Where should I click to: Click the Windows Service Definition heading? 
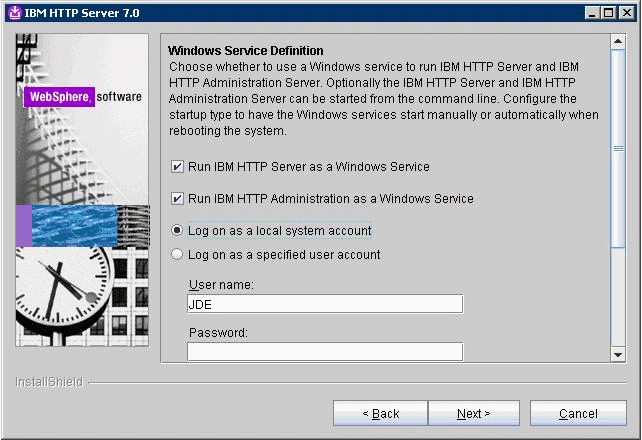point(246,50)
